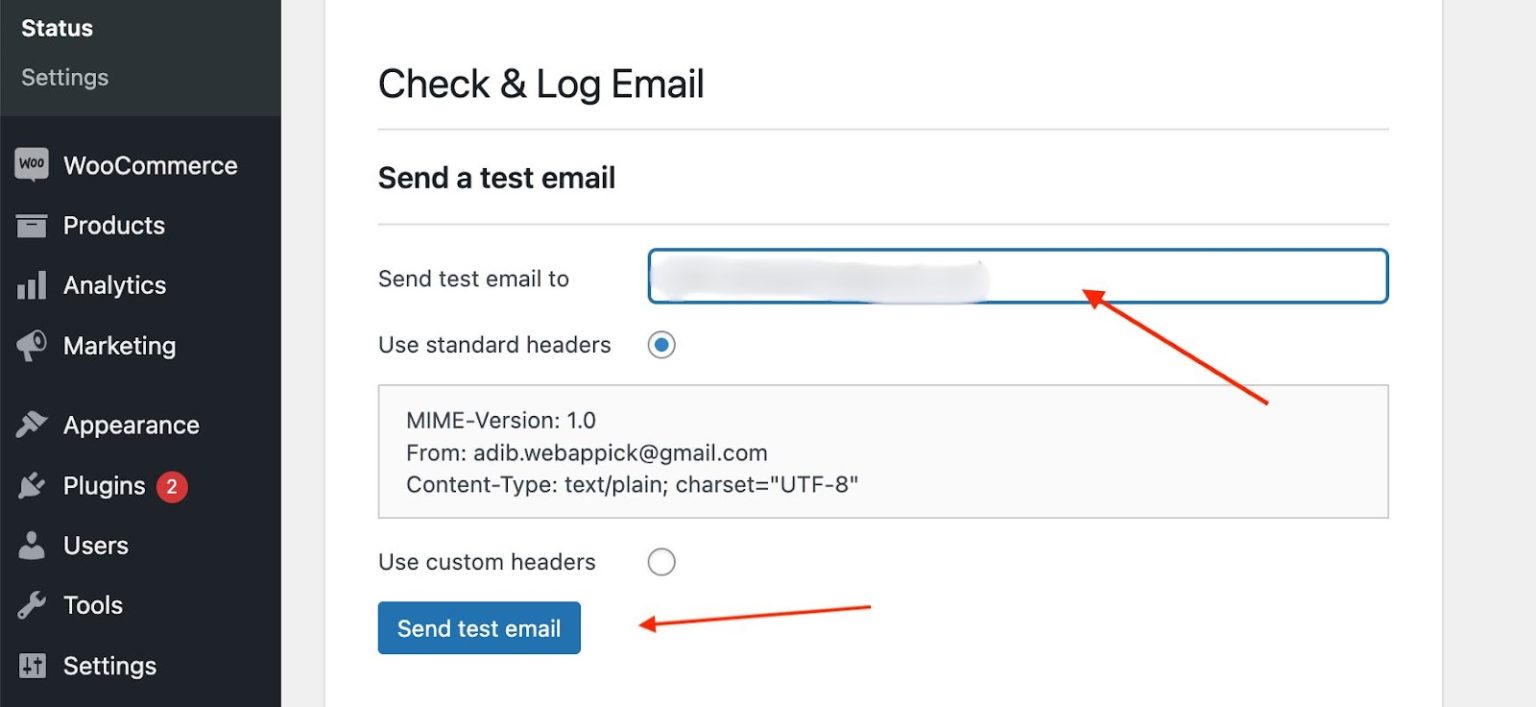This screenshot has height=707, width=1536.
Task: Select the WooCommerce icon in the sidebar
Action: click(31, 164)
